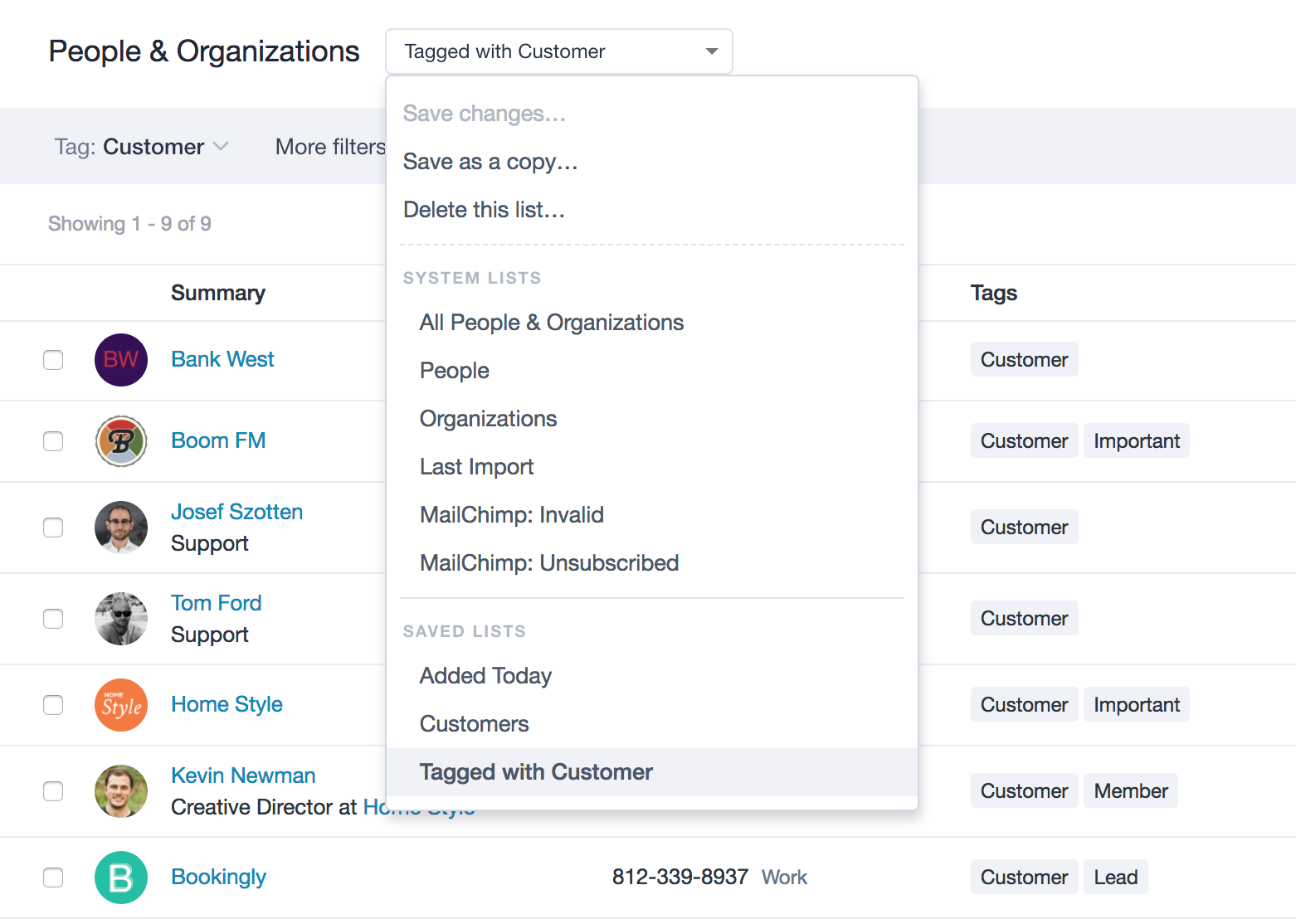The image size is (1296, 924).
Task: Choose Save as a copy… from menu
Action: tap(490, 162)
